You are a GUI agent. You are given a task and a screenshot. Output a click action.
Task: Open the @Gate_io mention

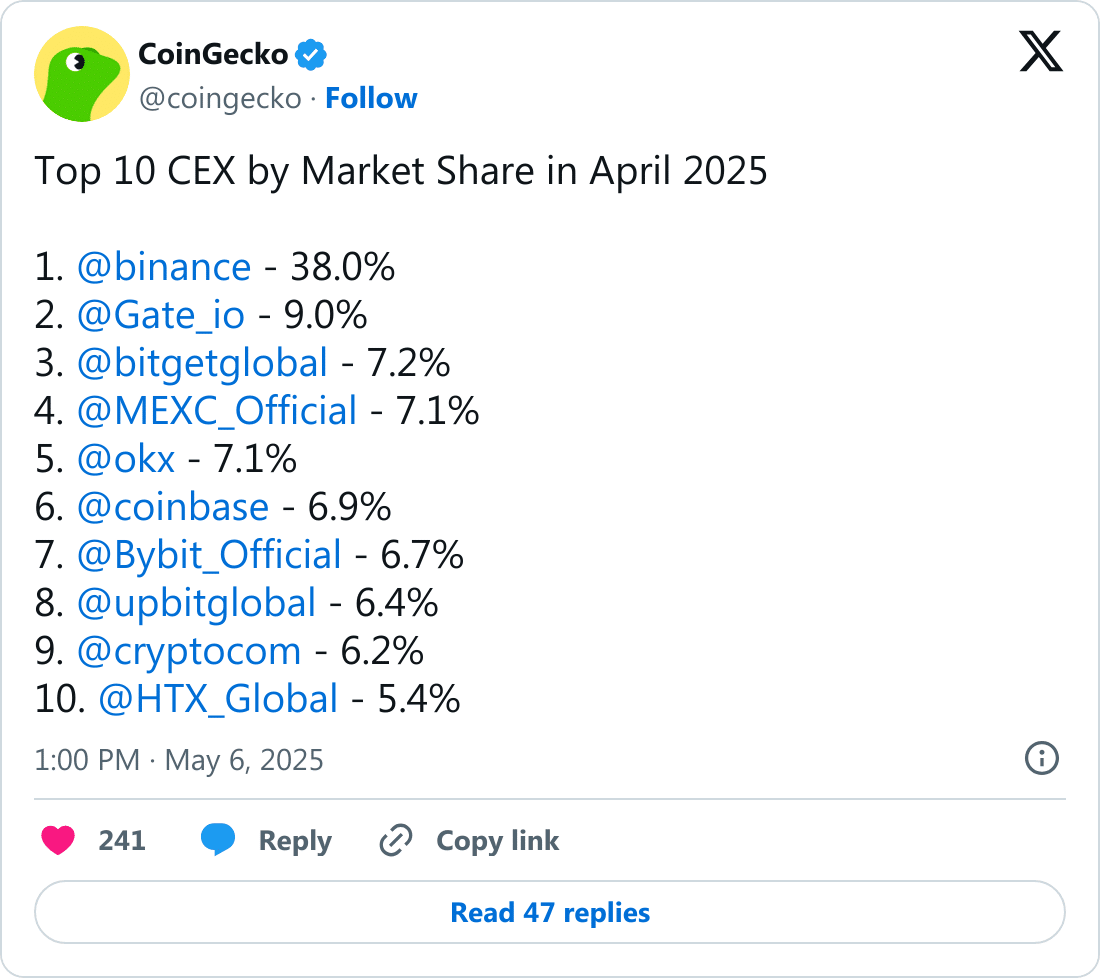161,315
